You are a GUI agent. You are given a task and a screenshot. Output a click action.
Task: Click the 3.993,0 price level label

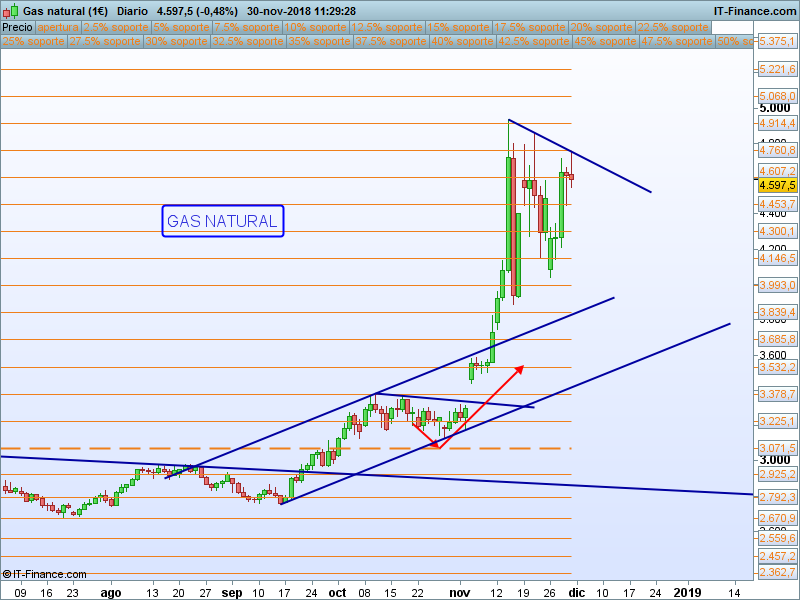[777, 285]
